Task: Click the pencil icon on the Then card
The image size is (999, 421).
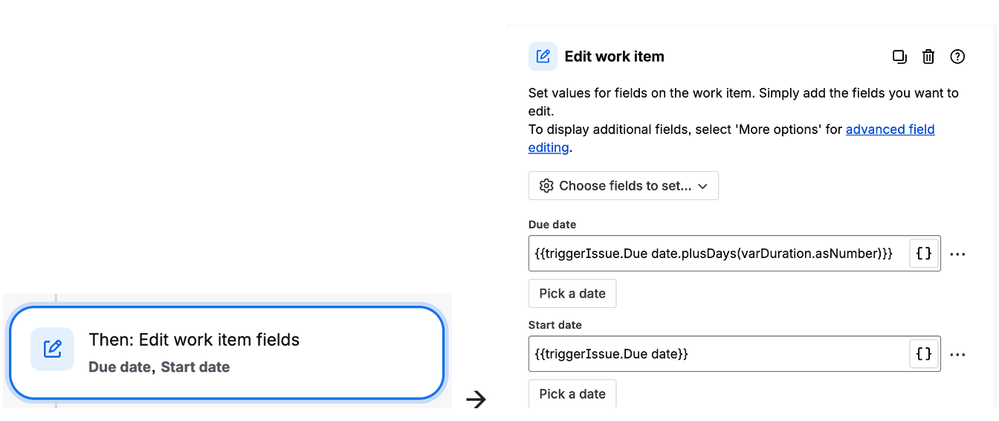Action: pyautogui.click(x=53, y=349)
